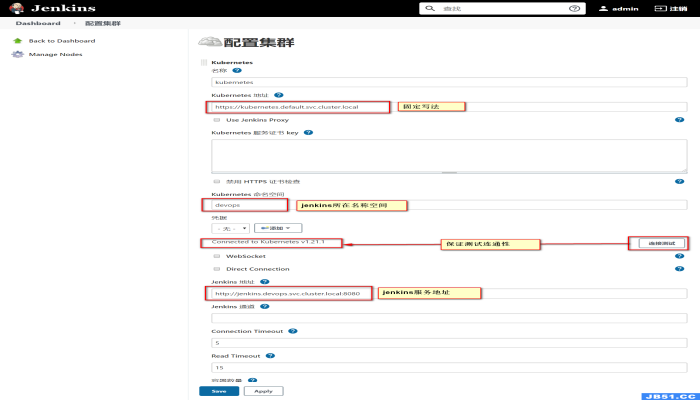Click 'Connected to Kubernetes v1.21.1' text
Screen dimensions: 700x400
[x=268, y=242]
